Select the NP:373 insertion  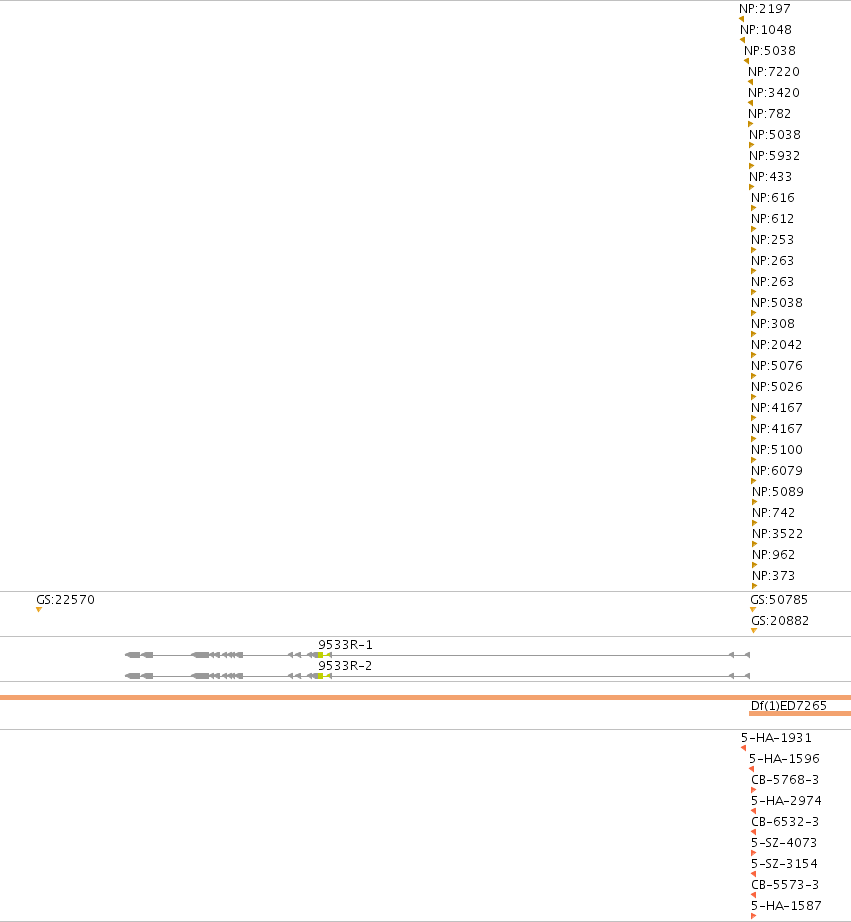click(774, 576)
